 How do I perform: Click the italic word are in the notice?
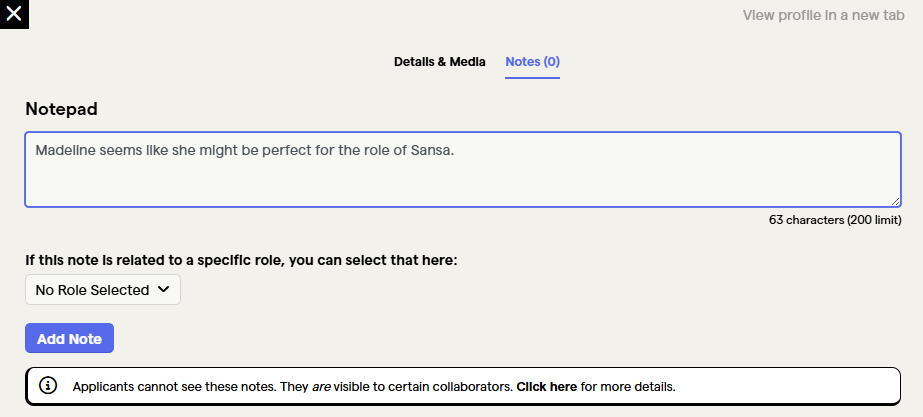pos(321,387)
